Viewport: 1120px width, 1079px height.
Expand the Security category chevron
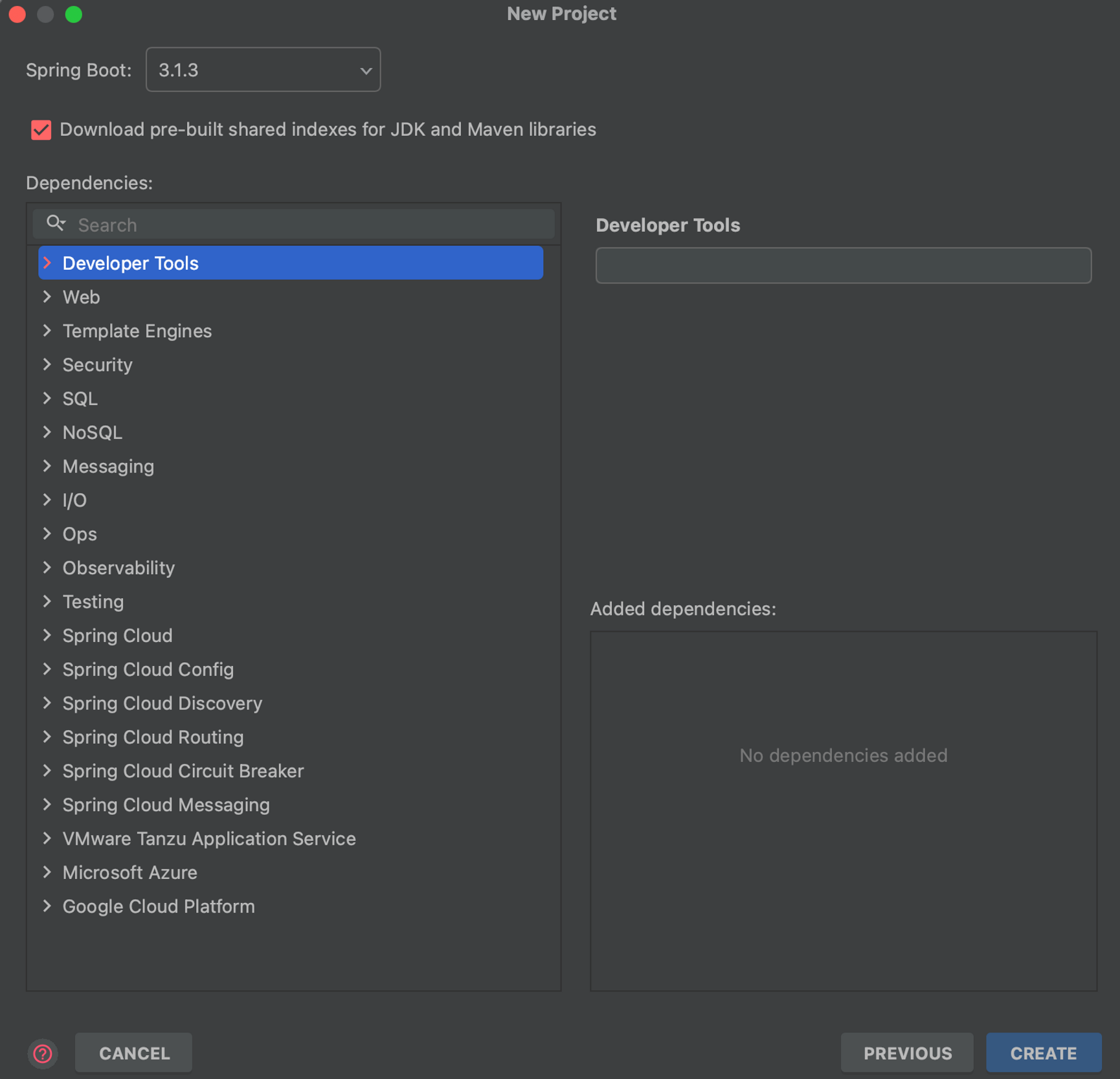tap(47, 364)
